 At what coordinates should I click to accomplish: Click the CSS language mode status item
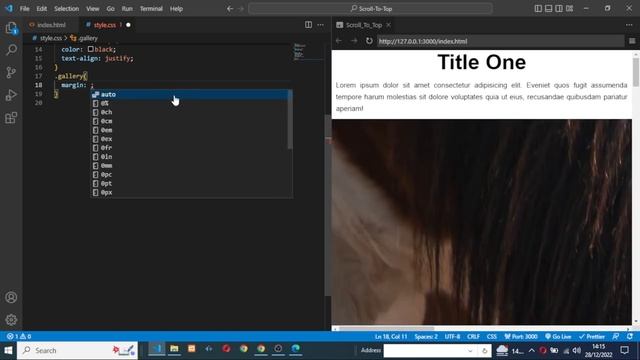[491, 336]
